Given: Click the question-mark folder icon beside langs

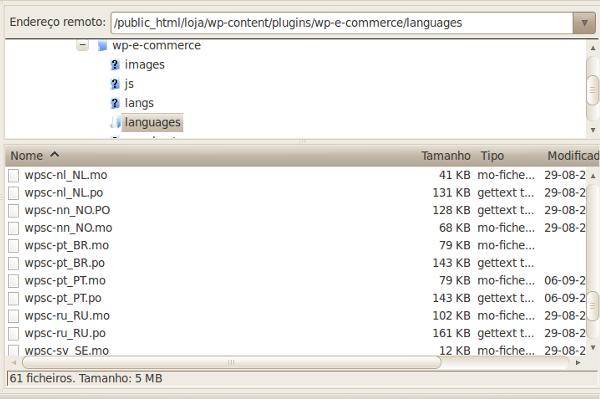Looking at the screenshot, I should click(115, 103).
